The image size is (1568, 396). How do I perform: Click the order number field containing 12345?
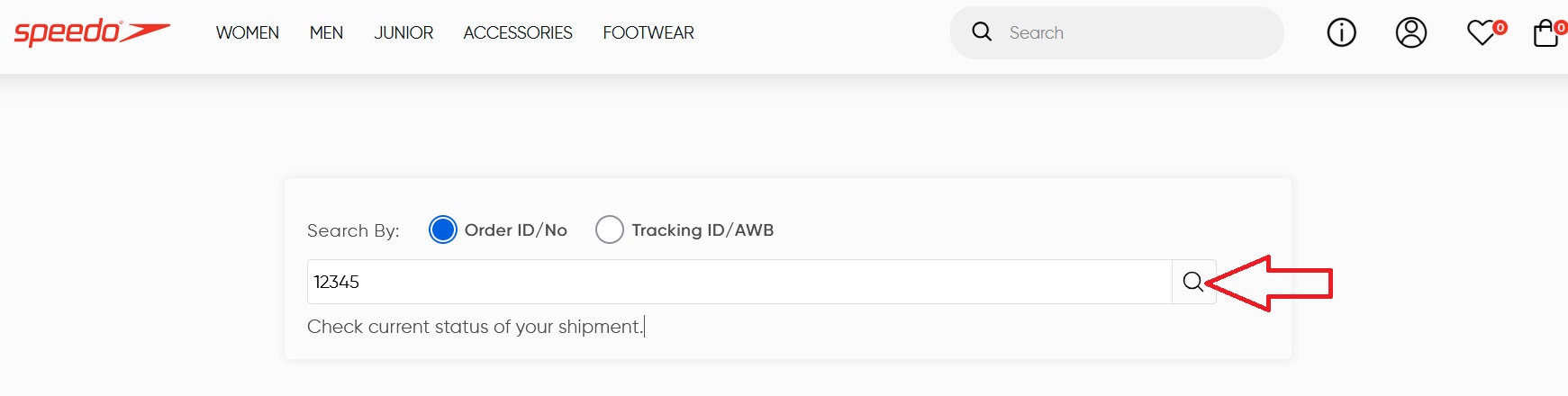pos(739,283)
